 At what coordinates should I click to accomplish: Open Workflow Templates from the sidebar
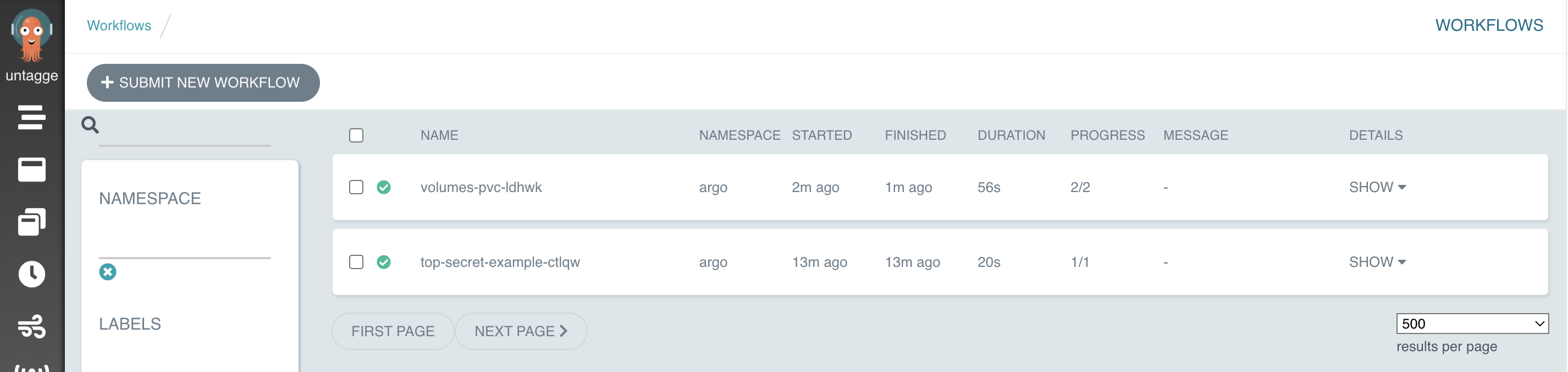click(x=32, y=170)
